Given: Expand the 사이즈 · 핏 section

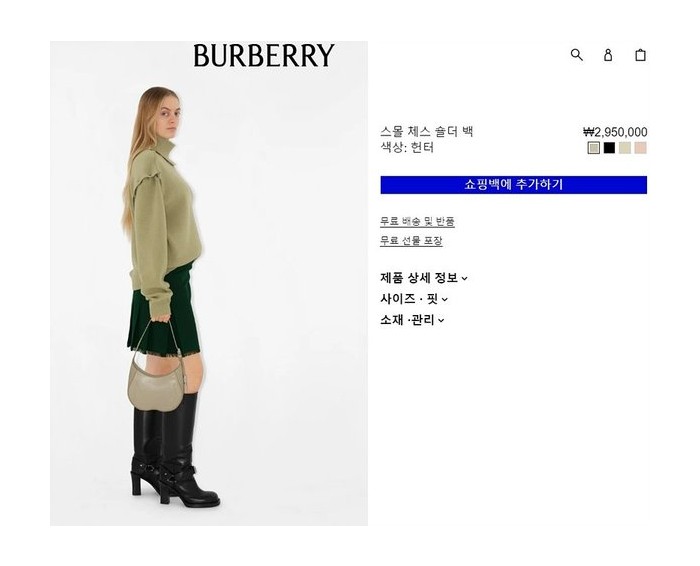Looking at the screenshot, I should 413,299.
